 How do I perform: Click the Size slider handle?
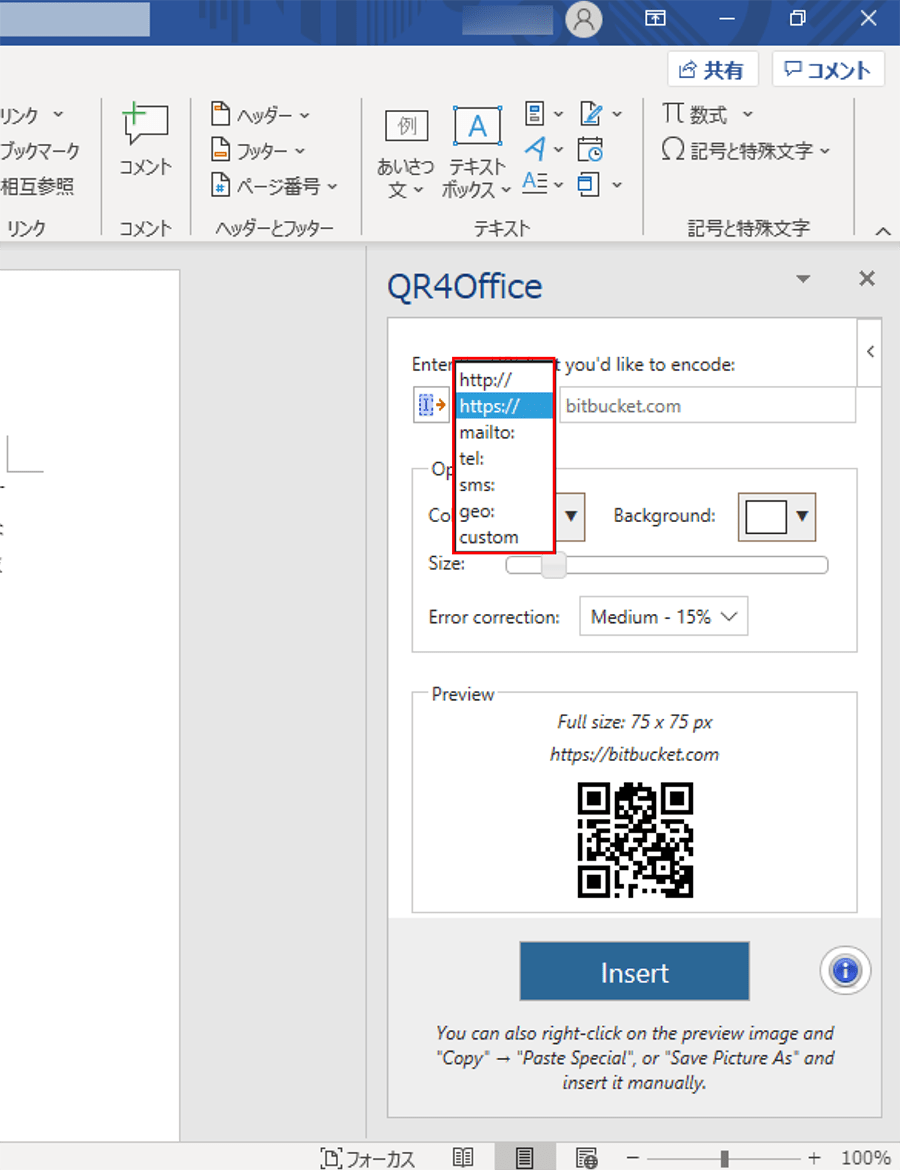pyautogui.click(x=553, y=565)
